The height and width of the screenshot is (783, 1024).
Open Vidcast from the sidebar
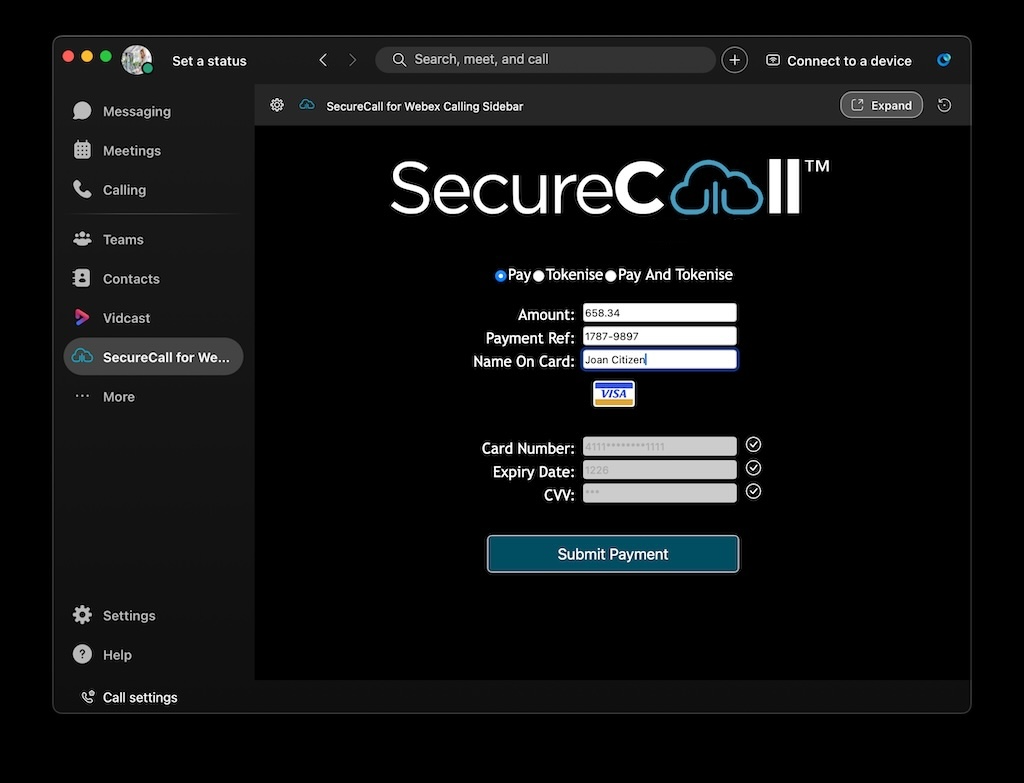tap(153, 317)
